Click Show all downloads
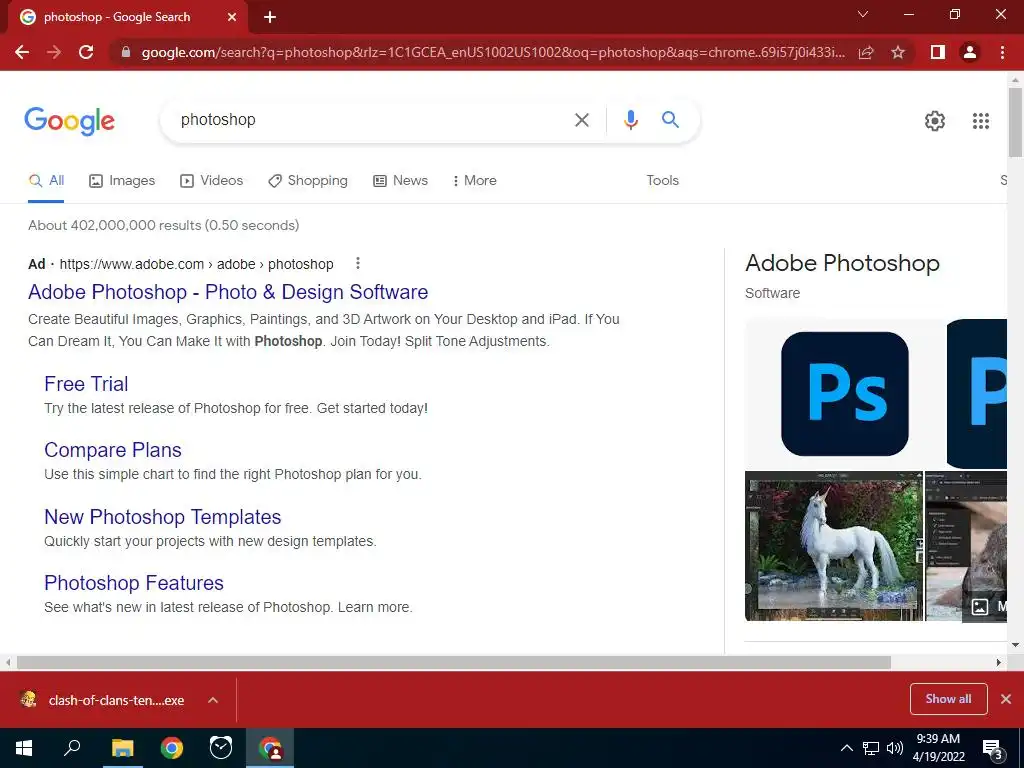1024x768 pixels. [x=948, y=699]
